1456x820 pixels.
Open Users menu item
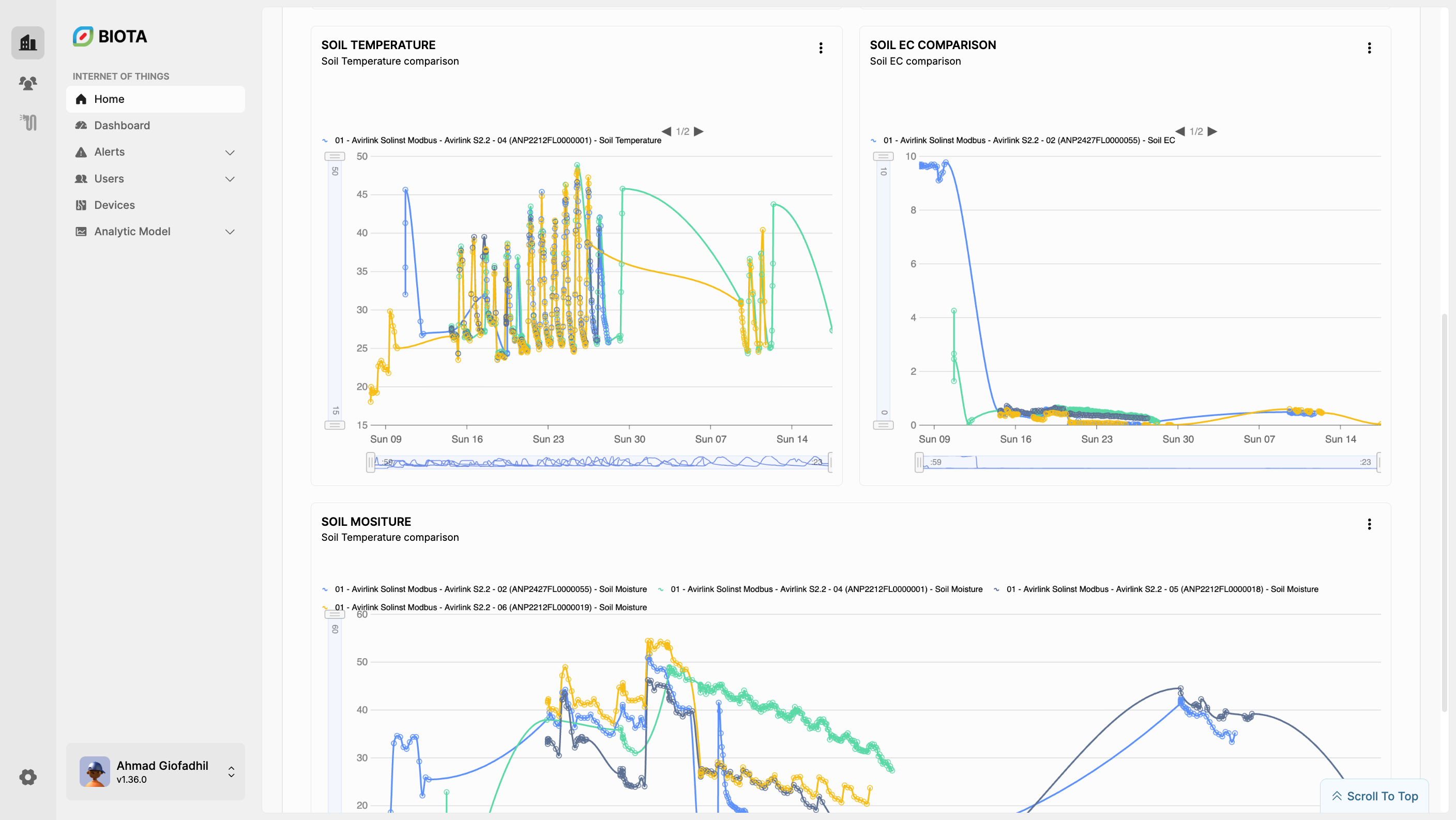tap(156, 178)
